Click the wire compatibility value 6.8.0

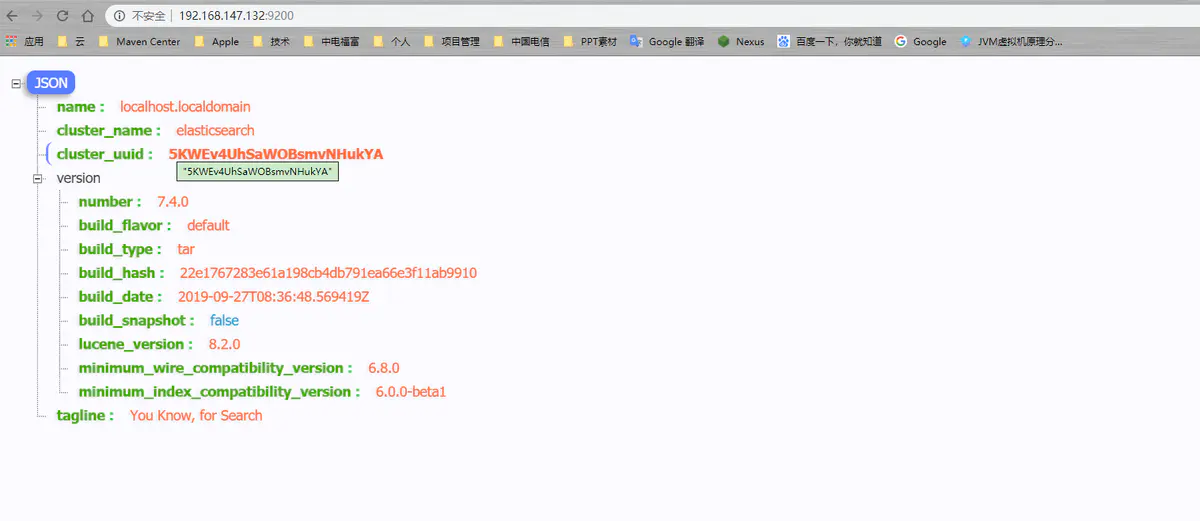coord(384,368)
